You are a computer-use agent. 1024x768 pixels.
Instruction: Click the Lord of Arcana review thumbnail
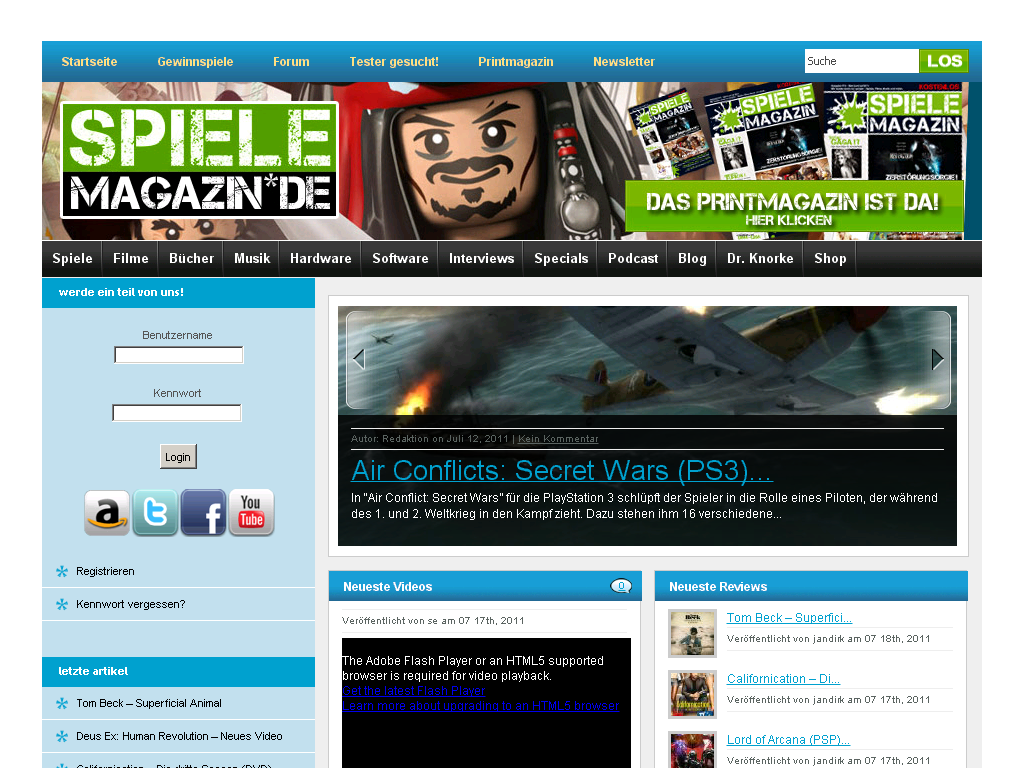point(692,750)
